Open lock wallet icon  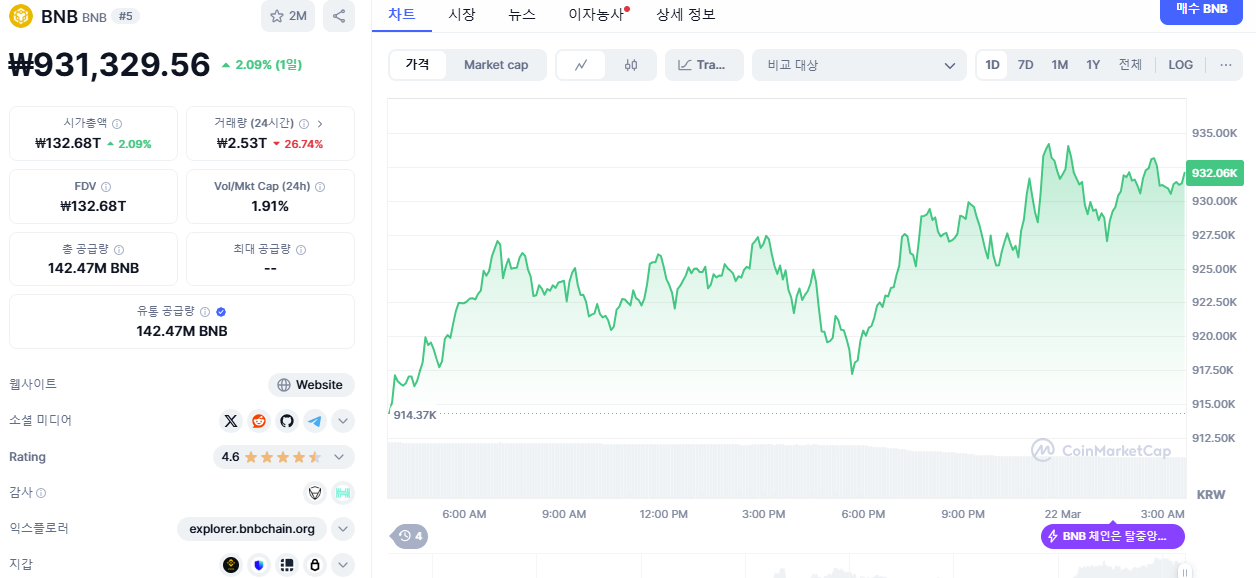click(x=315, y=565)
